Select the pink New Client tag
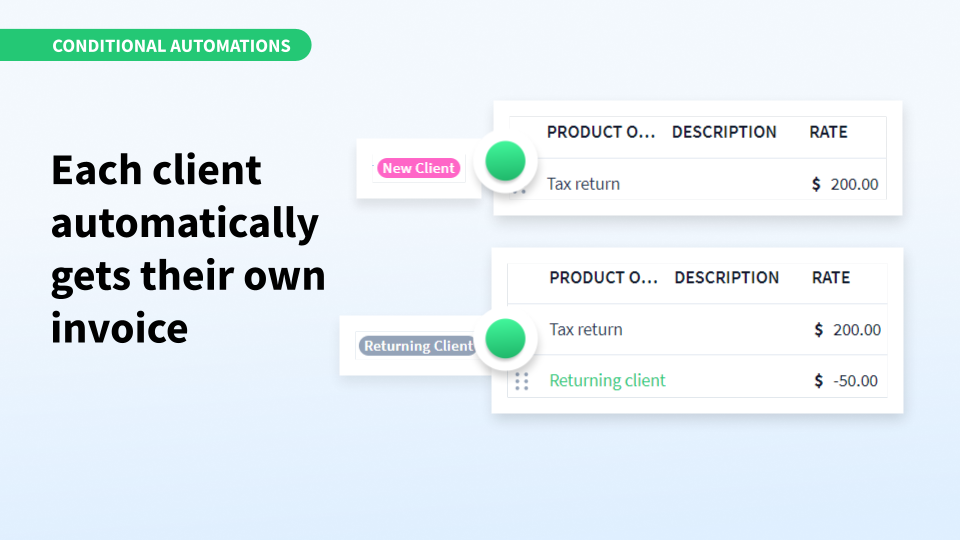960x540 pixels. tap(419, 168)
